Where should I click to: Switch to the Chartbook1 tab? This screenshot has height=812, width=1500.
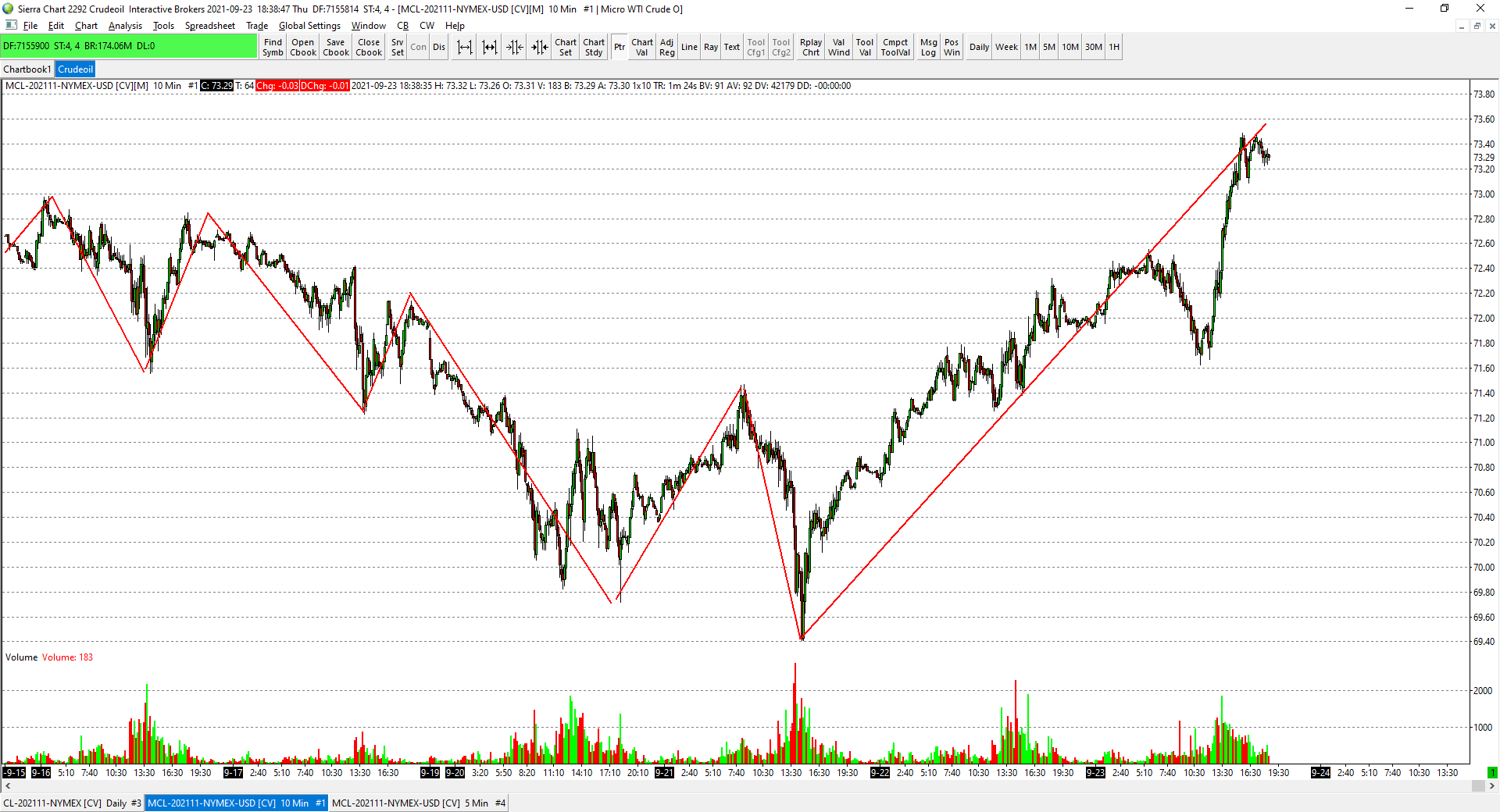coord(27,69)
